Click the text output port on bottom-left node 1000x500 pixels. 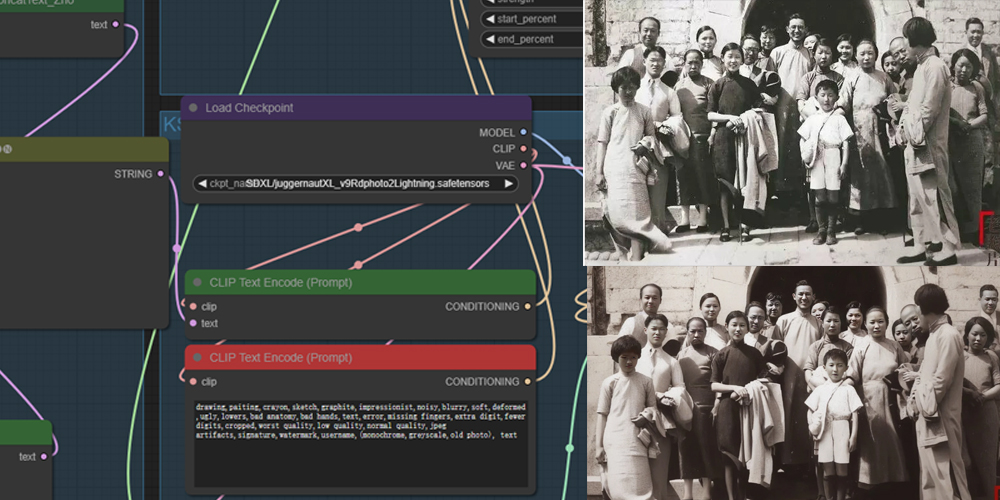pos(44,457)
